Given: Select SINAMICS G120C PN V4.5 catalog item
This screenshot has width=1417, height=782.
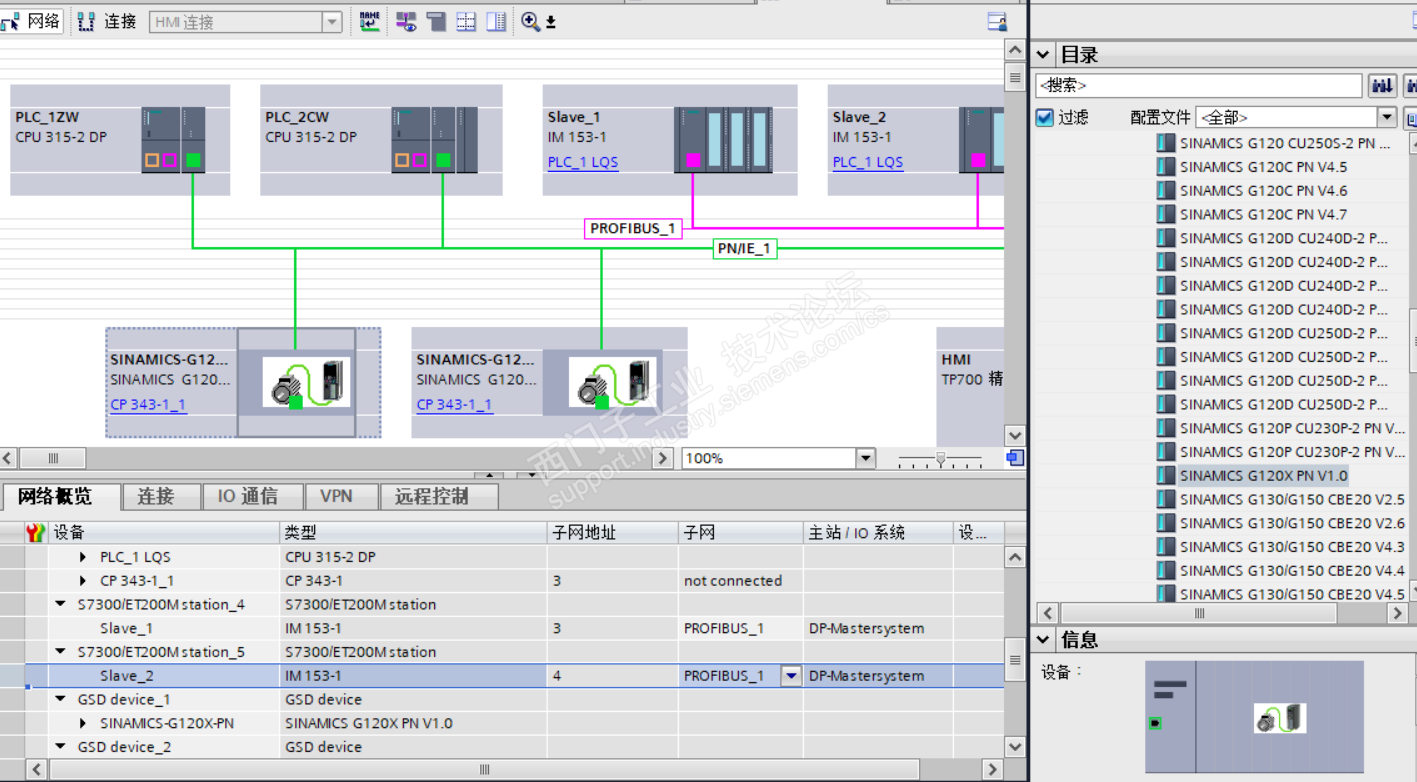Looking at the screenshot, I should [1263, 167].
